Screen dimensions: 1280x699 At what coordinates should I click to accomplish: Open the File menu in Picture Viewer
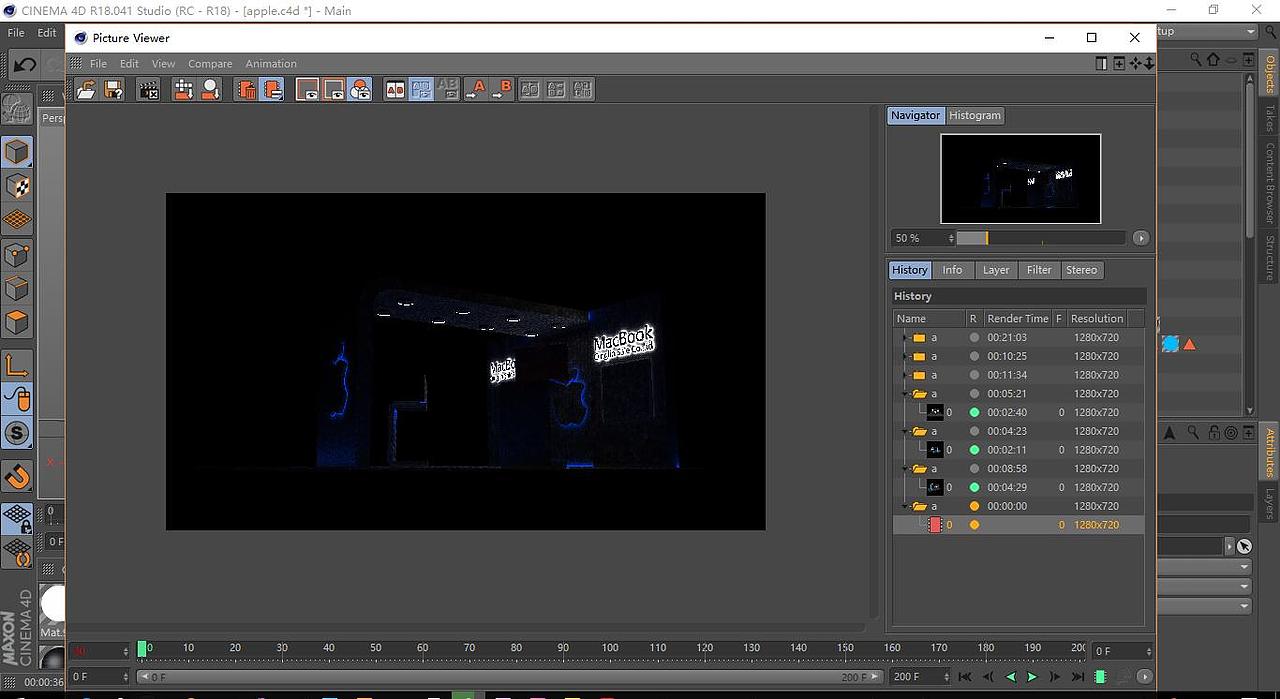(x=98, y=63)
